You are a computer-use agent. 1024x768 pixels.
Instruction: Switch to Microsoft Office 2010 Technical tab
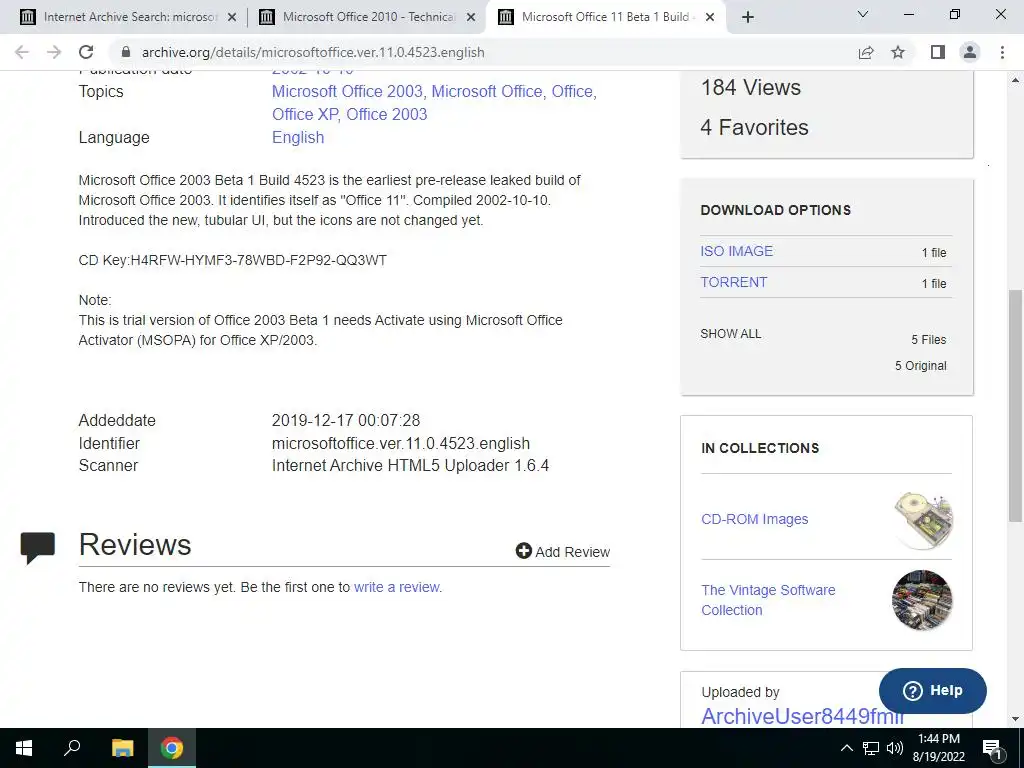click(x=368, y=17)
